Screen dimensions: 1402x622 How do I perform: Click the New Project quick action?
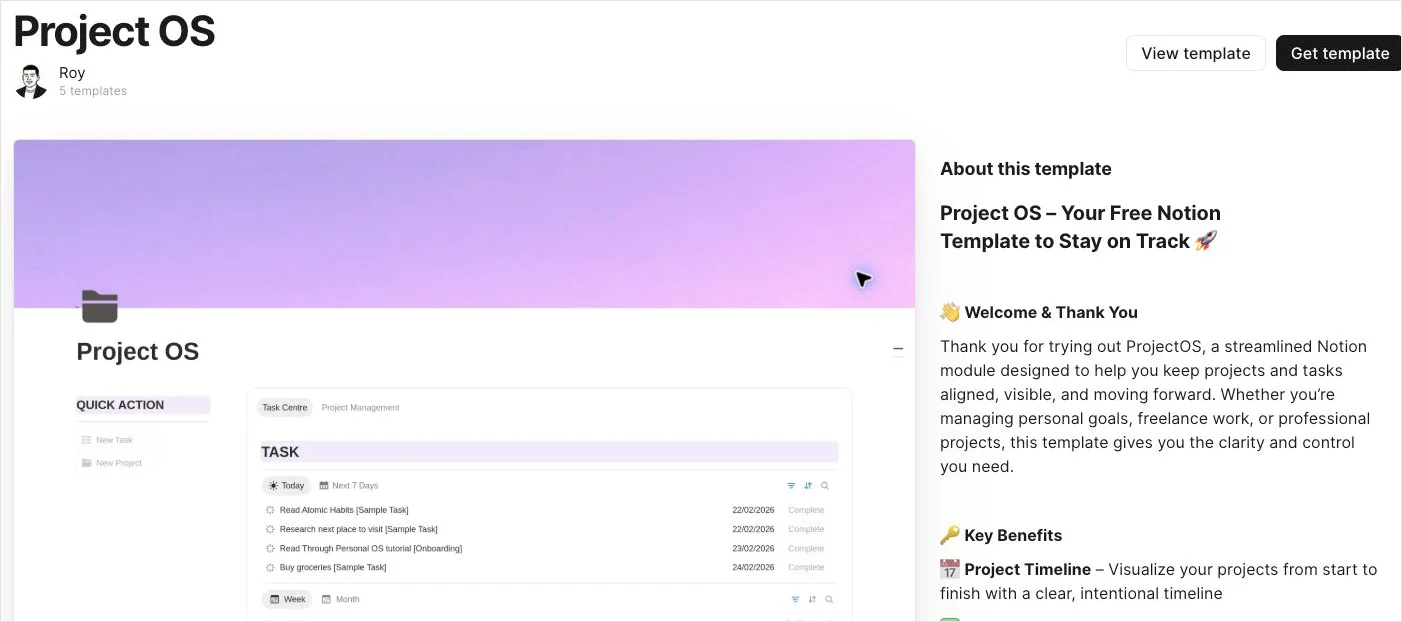(x=111, y=463)
